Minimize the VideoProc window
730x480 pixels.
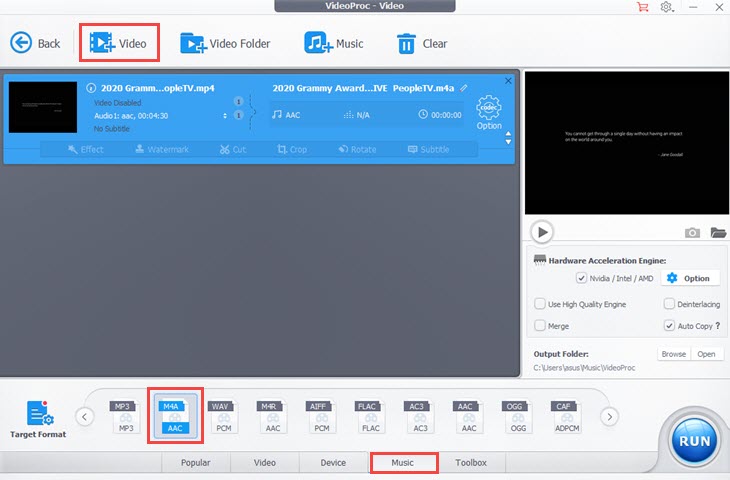(693, 7)
